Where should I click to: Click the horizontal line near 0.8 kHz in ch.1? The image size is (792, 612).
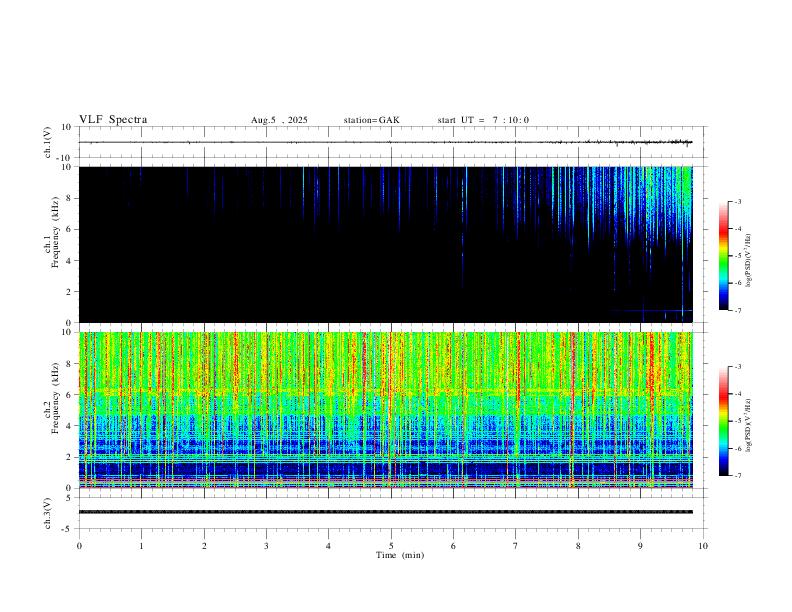(x=651, y=310)
